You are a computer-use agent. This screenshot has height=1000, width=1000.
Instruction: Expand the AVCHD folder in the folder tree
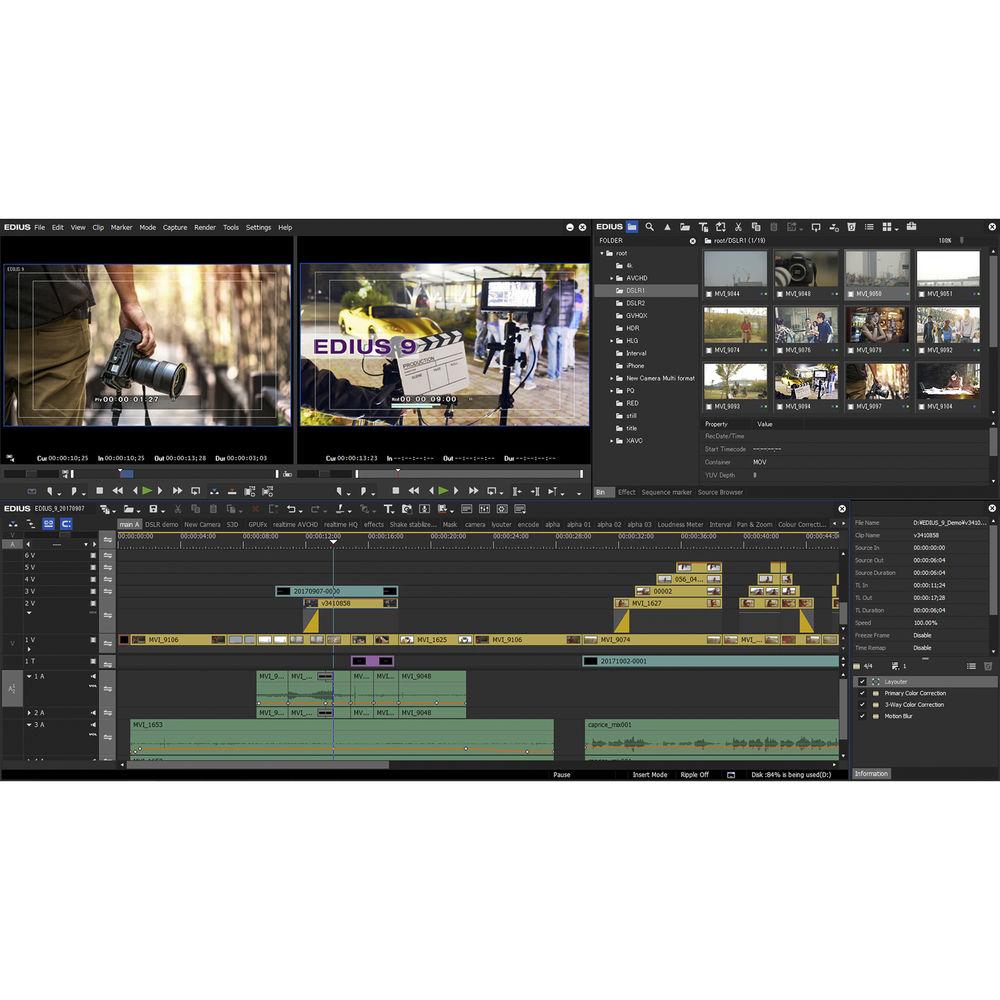(613, 277)
